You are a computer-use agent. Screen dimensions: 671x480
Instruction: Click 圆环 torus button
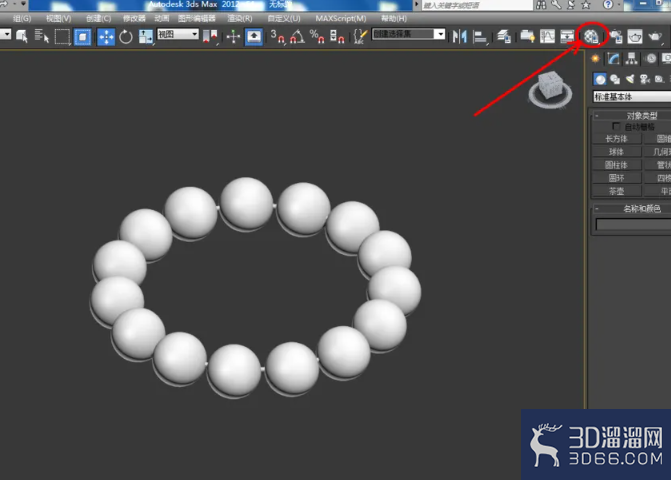[617, 178]
